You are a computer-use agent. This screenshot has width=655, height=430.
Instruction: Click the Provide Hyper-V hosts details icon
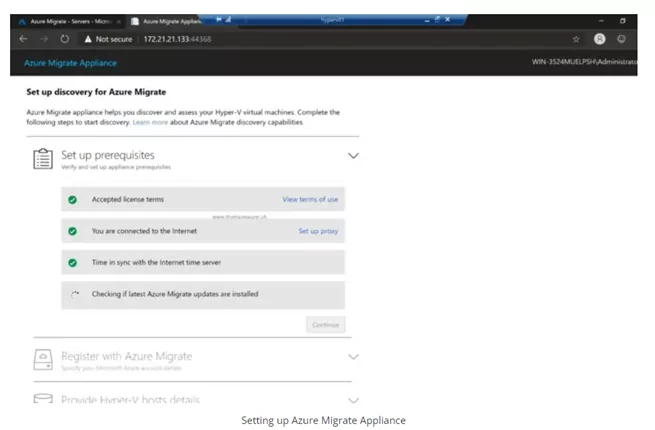pyautogui.click(x=43, y=398)
